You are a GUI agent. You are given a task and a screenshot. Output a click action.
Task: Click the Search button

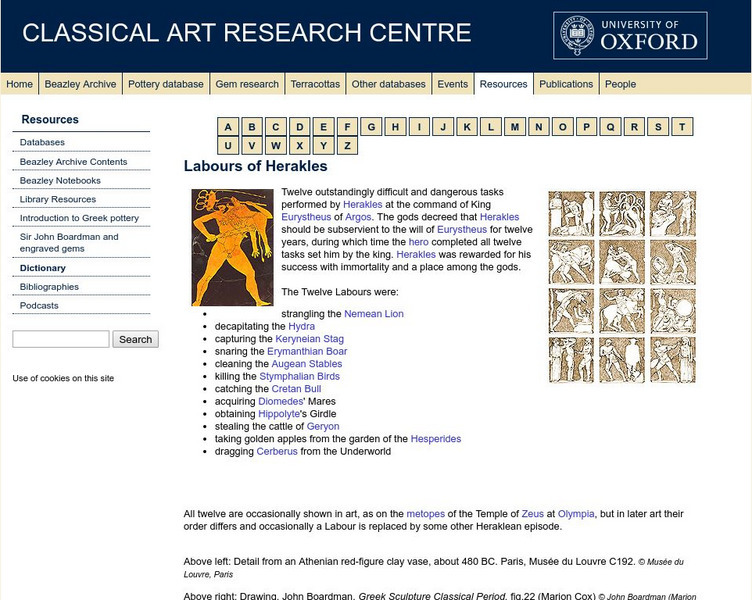coord(135,339)
